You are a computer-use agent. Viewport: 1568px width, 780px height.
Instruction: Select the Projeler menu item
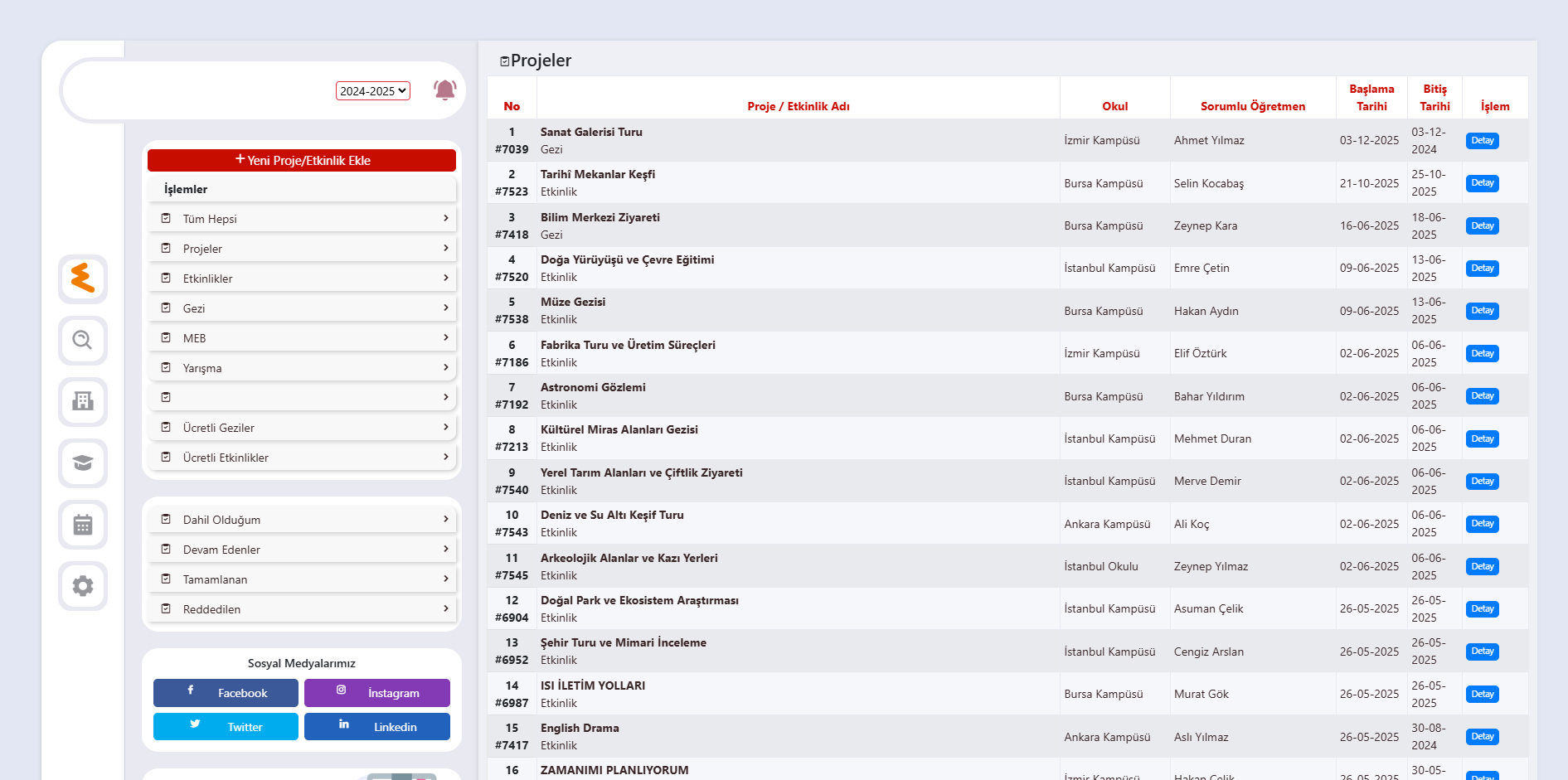pyautogui.click(x=303, y=249)
